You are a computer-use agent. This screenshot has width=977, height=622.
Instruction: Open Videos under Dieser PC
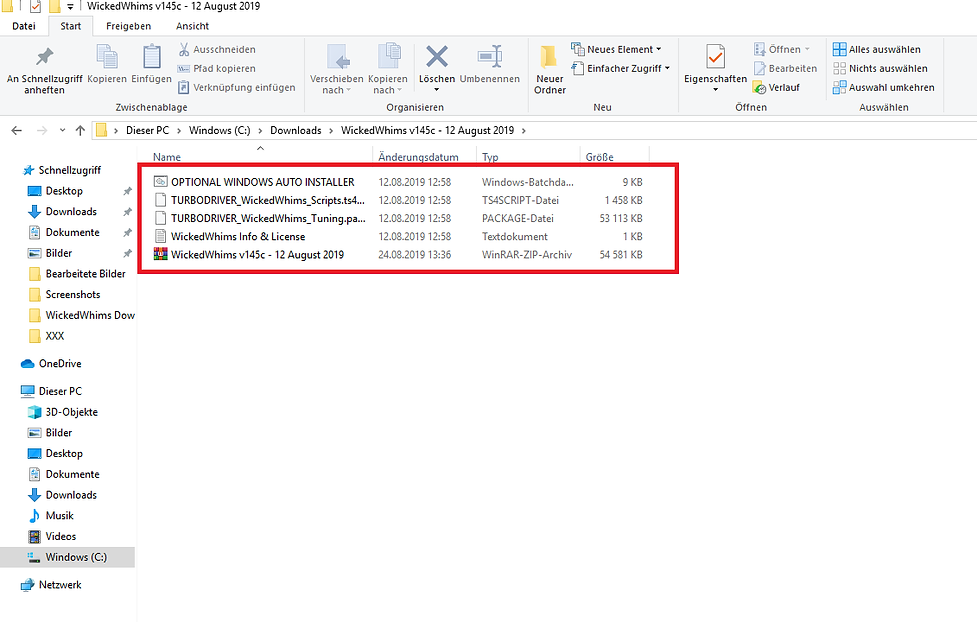[60, 536]
